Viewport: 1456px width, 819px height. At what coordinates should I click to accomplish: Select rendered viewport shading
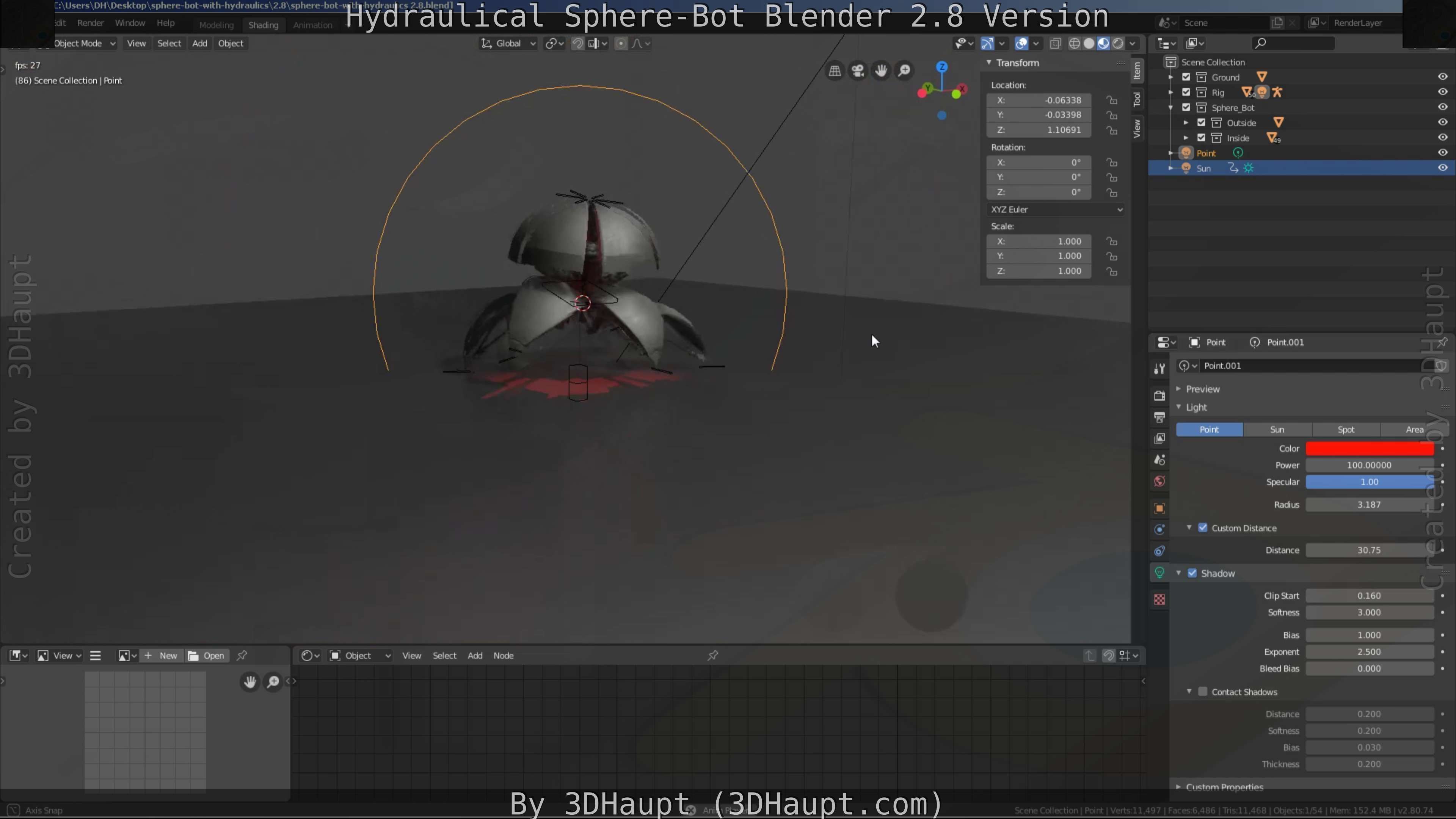(x=1119, y=44)
